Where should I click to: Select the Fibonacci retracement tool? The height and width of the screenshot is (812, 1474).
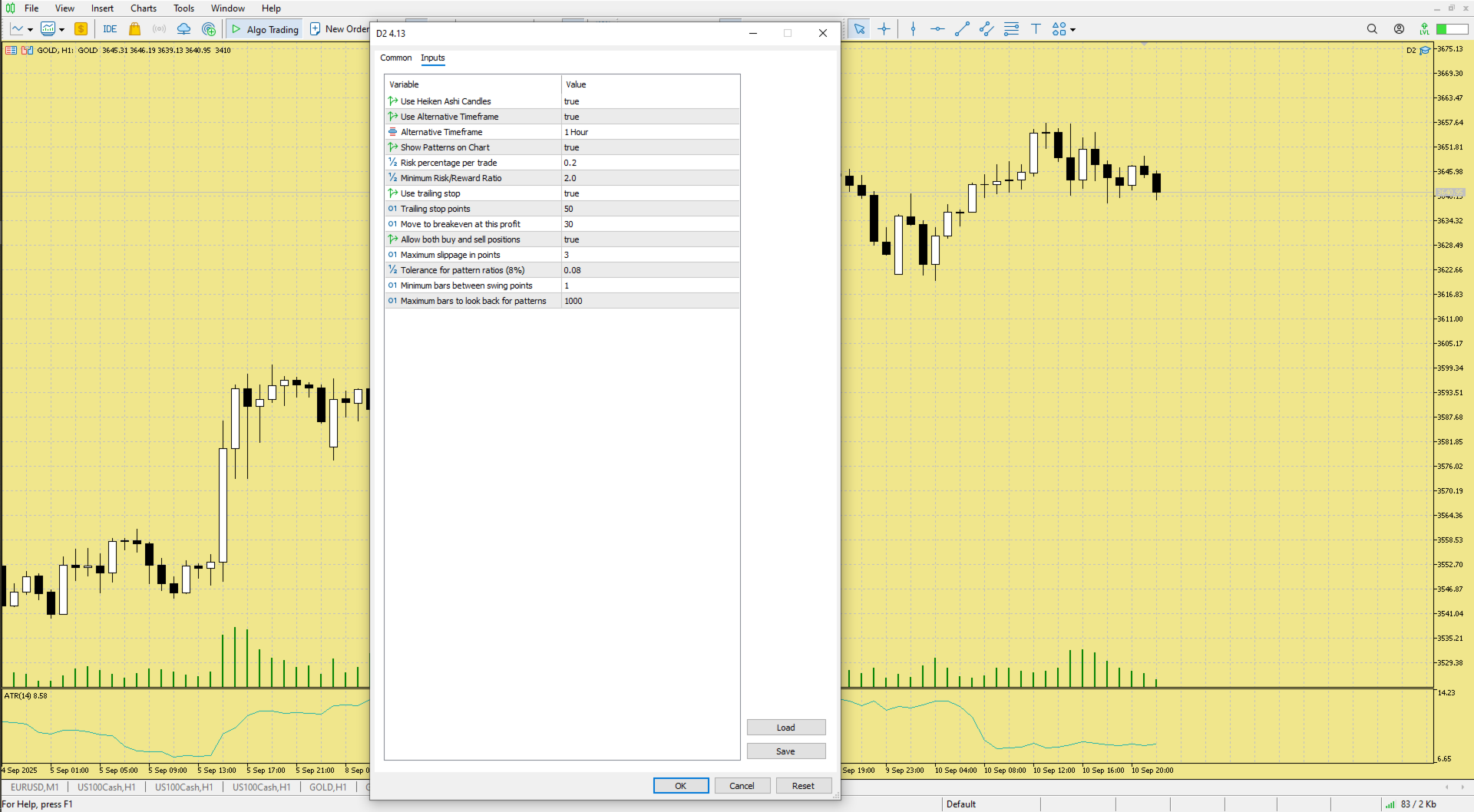tap(1011, 29)
